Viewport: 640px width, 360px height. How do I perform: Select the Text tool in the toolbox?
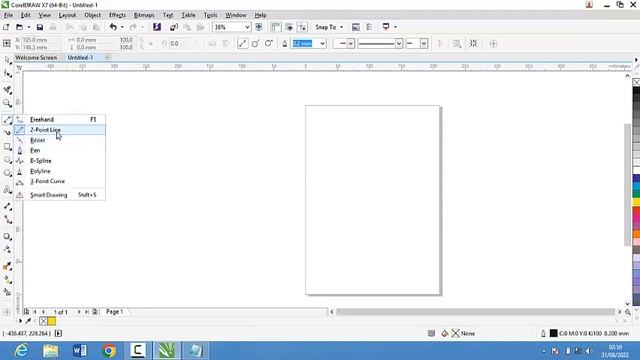7,189
